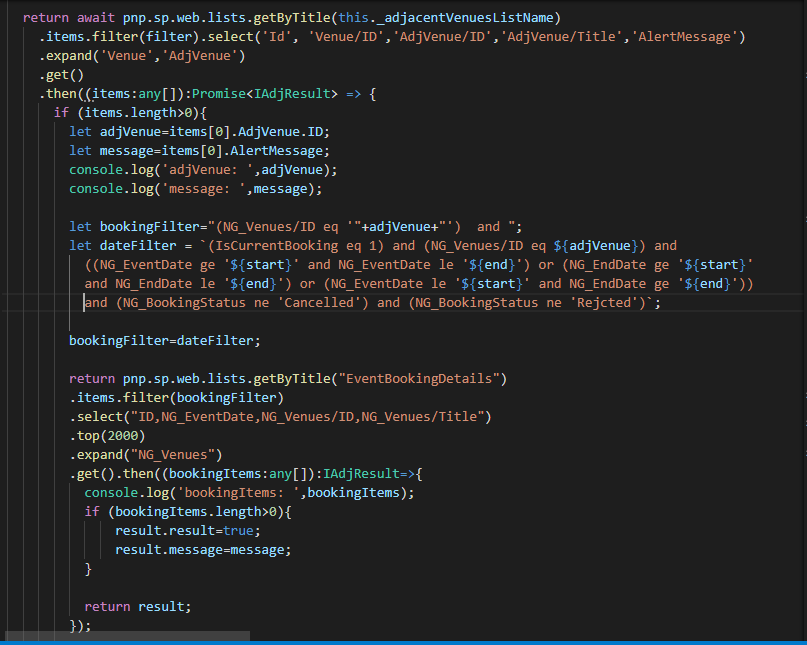Screen dimensions: 807x645
Task: Click '.items.filter(bookingFilter)' call line
Action: coord(177,398)
